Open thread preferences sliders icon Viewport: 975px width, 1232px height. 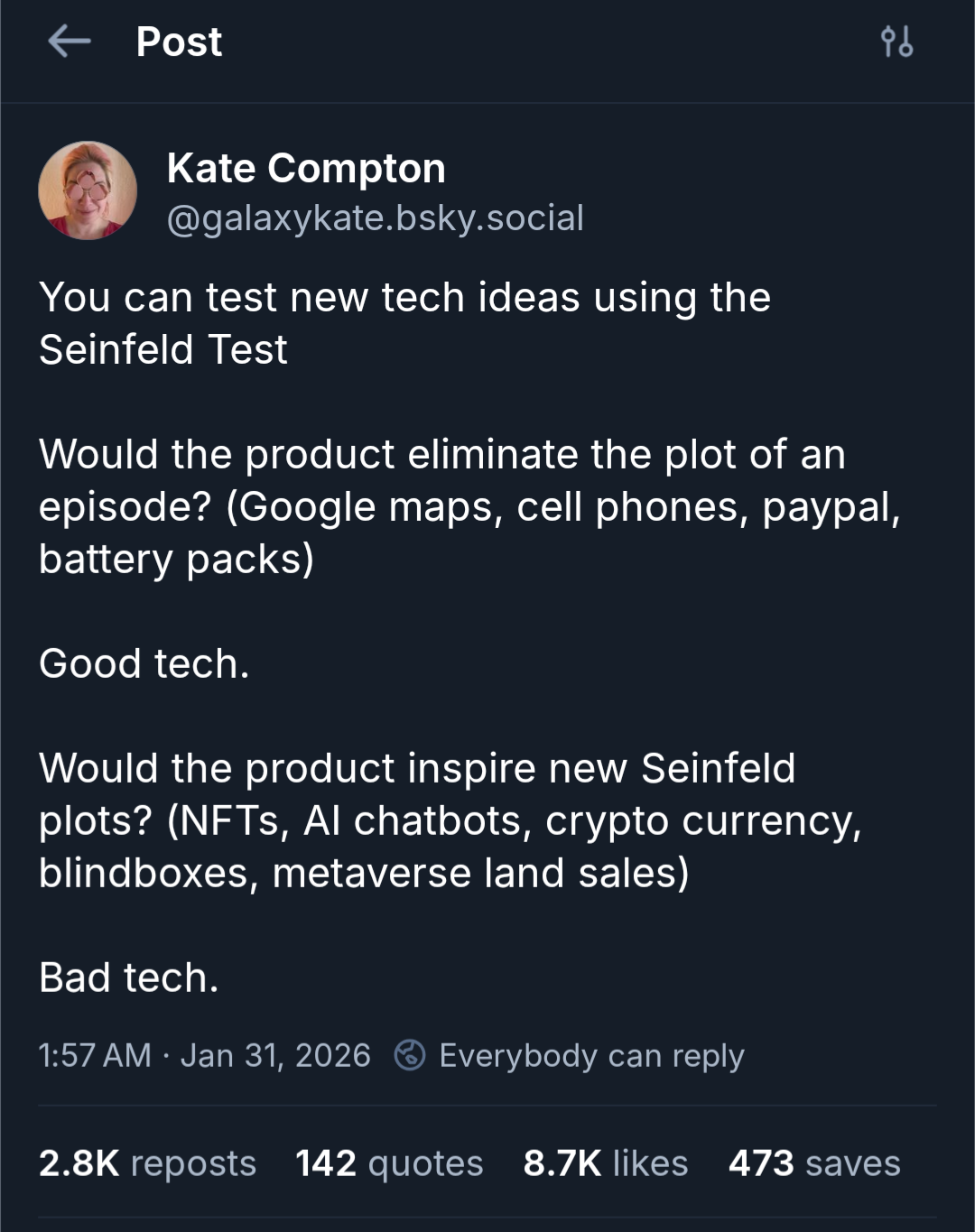point(896,42)
